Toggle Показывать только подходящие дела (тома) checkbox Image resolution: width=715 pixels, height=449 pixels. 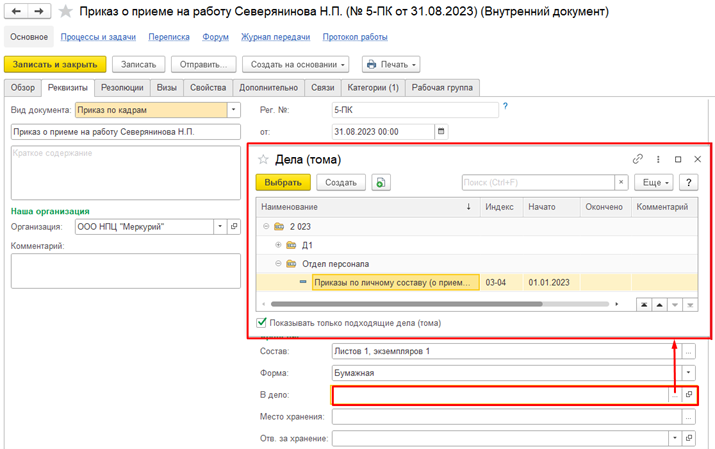[x=261, y=323]
